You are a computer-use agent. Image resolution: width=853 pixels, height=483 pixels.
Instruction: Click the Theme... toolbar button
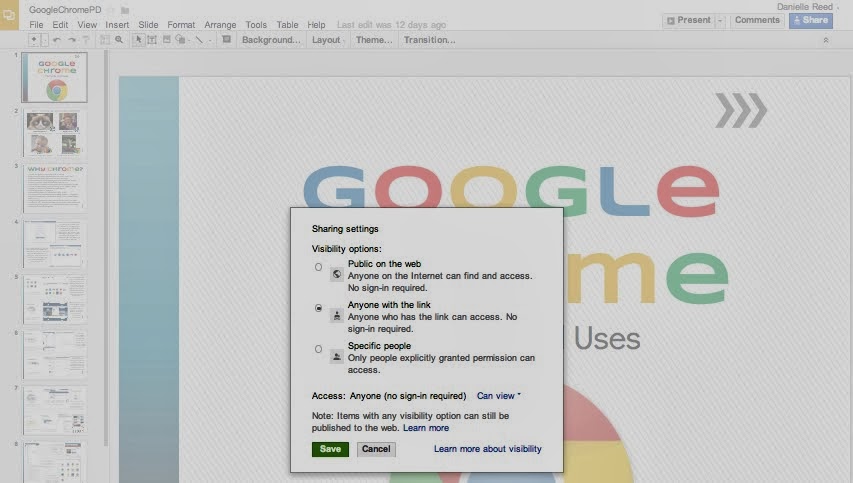[x=374, y=40]
